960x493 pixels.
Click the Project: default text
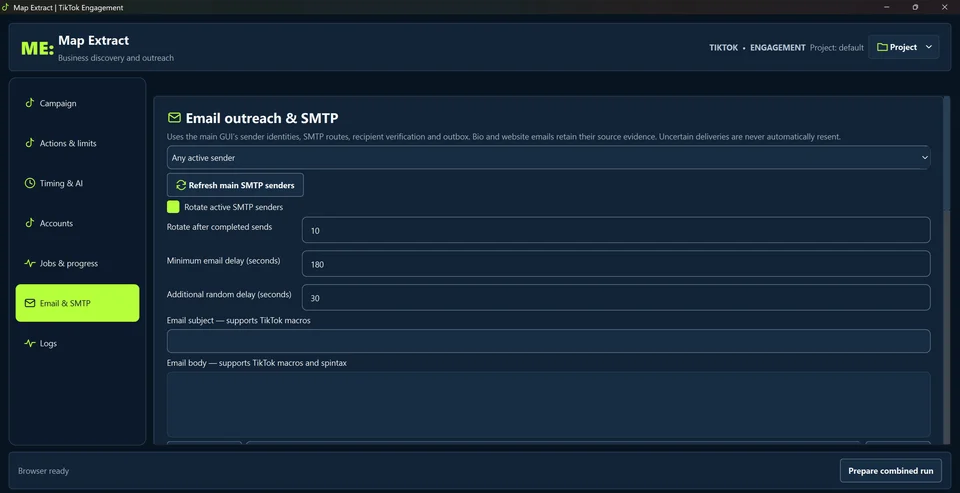click(836, 47)
